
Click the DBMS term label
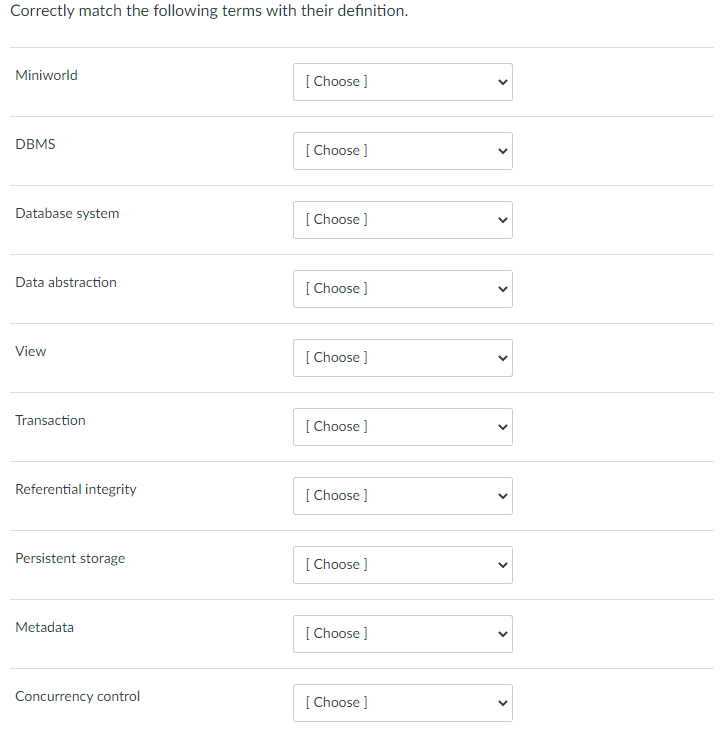click(x=35, y=144)
